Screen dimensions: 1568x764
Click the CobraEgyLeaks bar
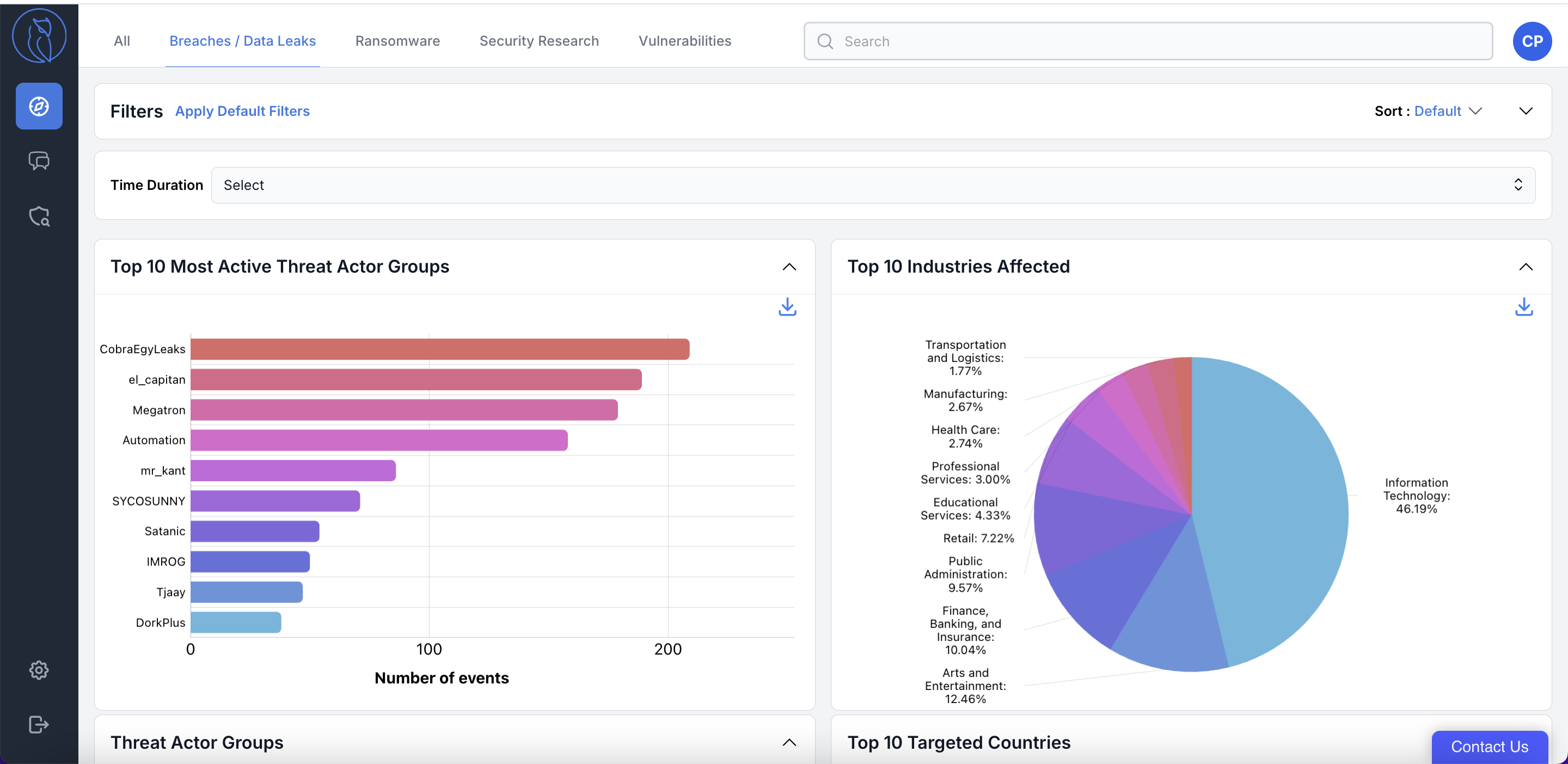[440, 349]
